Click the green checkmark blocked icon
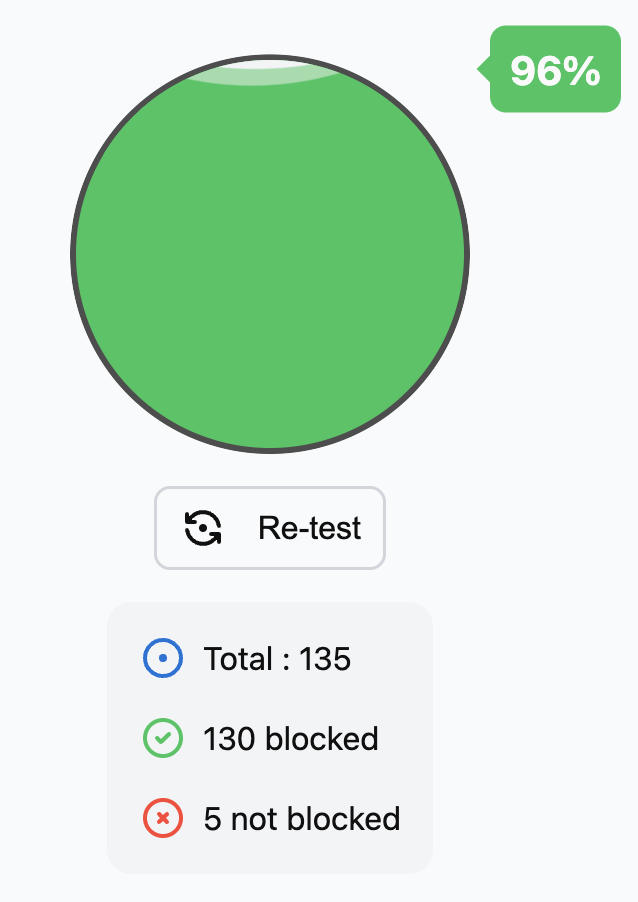 click(163, 737)
